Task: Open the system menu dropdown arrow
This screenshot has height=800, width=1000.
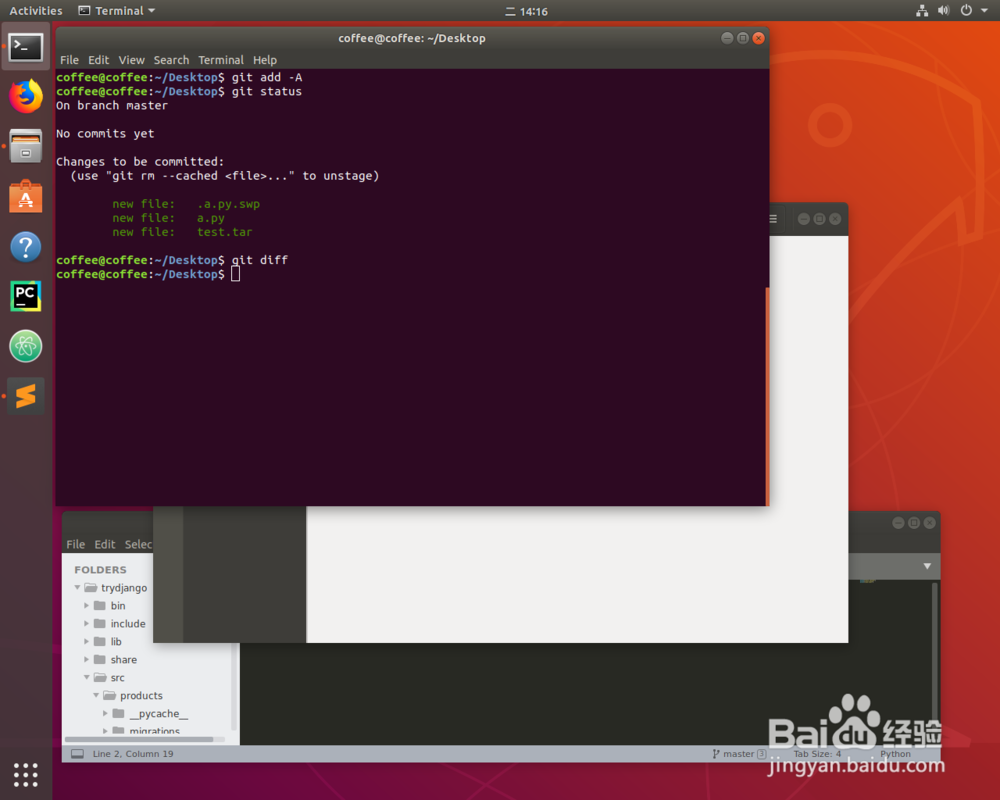Action: click(x=984, y=10)
